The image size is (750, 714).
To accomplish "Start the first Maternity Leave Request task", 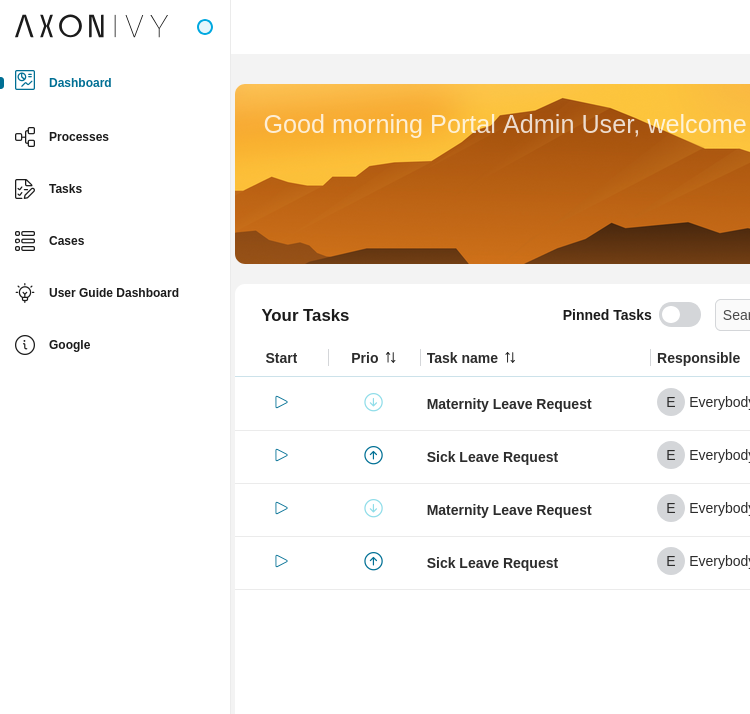I will tap(281, 402).
